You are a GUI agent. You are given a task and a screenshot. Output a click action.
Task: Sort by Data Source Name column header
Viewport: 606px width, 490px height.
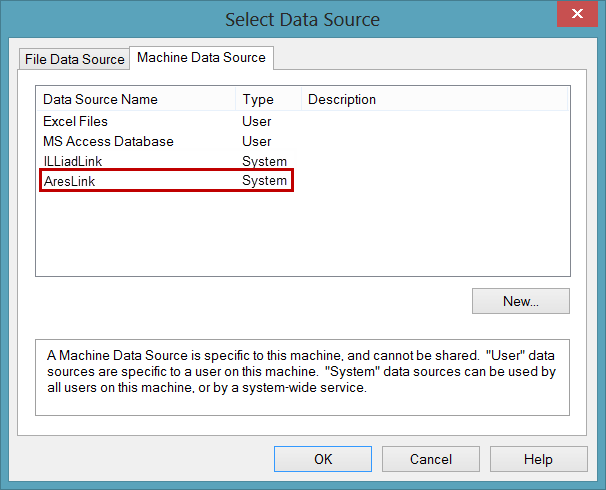(100, 100)
